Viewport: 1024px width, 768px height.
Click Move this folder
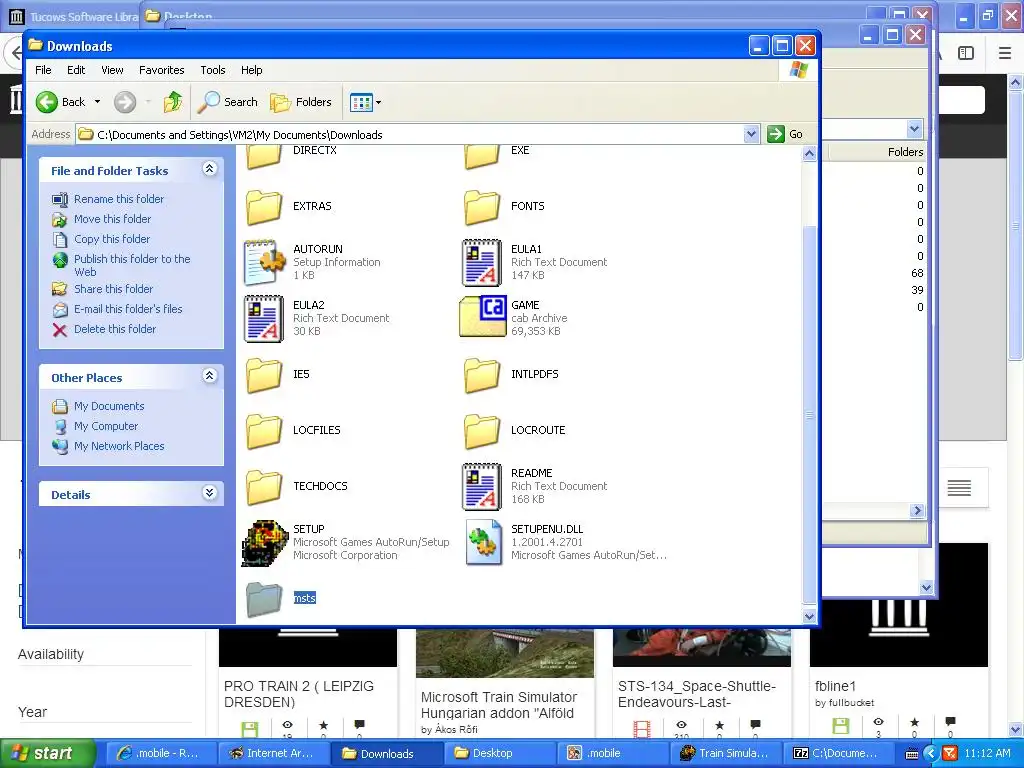[112, 219]
